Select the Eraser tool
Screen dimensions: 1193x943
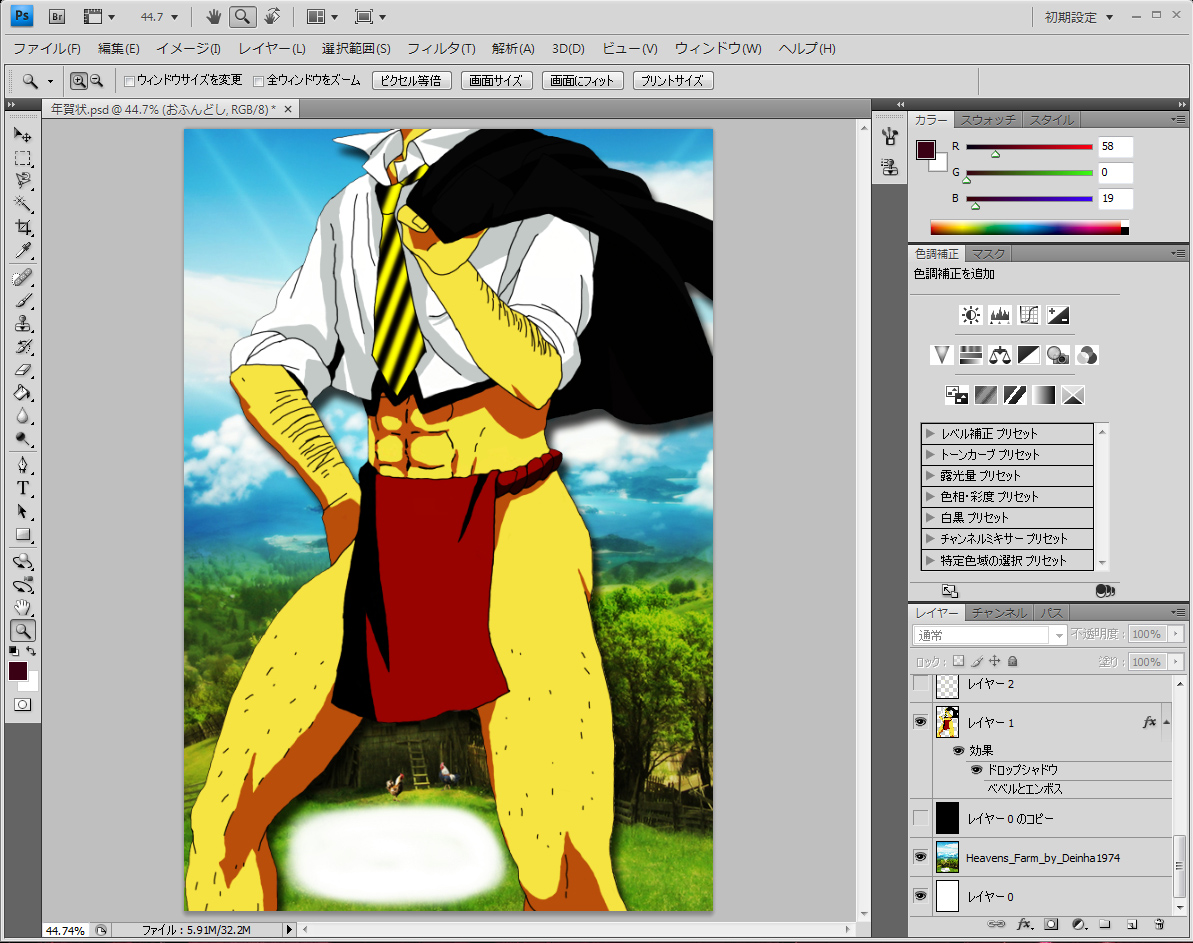pyautogui.click(x=23, y=370)
